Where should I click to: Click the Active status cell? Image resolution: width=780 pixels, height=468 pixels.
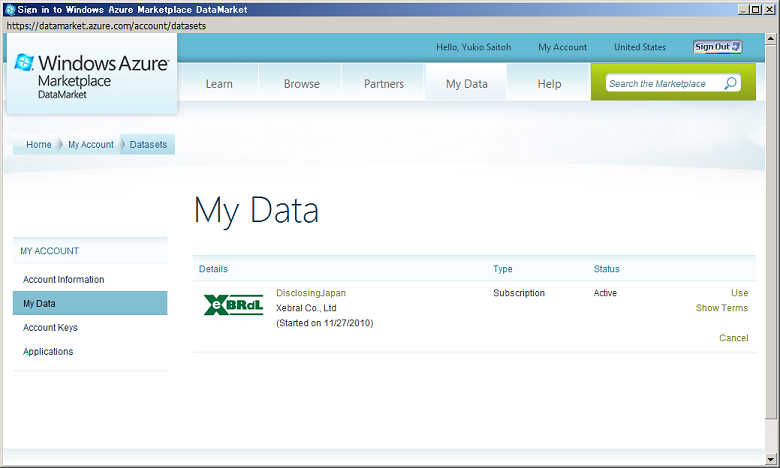pyautogui.click(x=605, y=293)
